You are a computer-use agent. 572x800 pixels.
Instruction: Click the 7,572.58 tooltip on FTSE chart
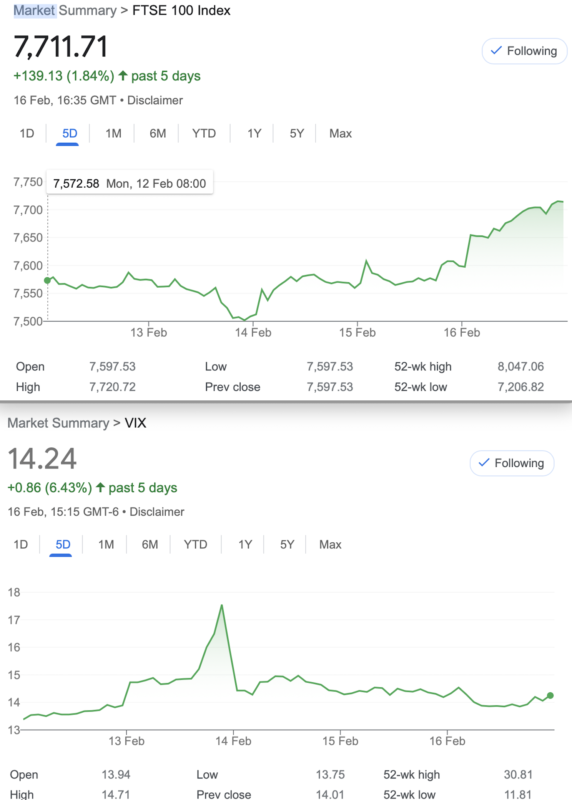[x=130, y=184]
